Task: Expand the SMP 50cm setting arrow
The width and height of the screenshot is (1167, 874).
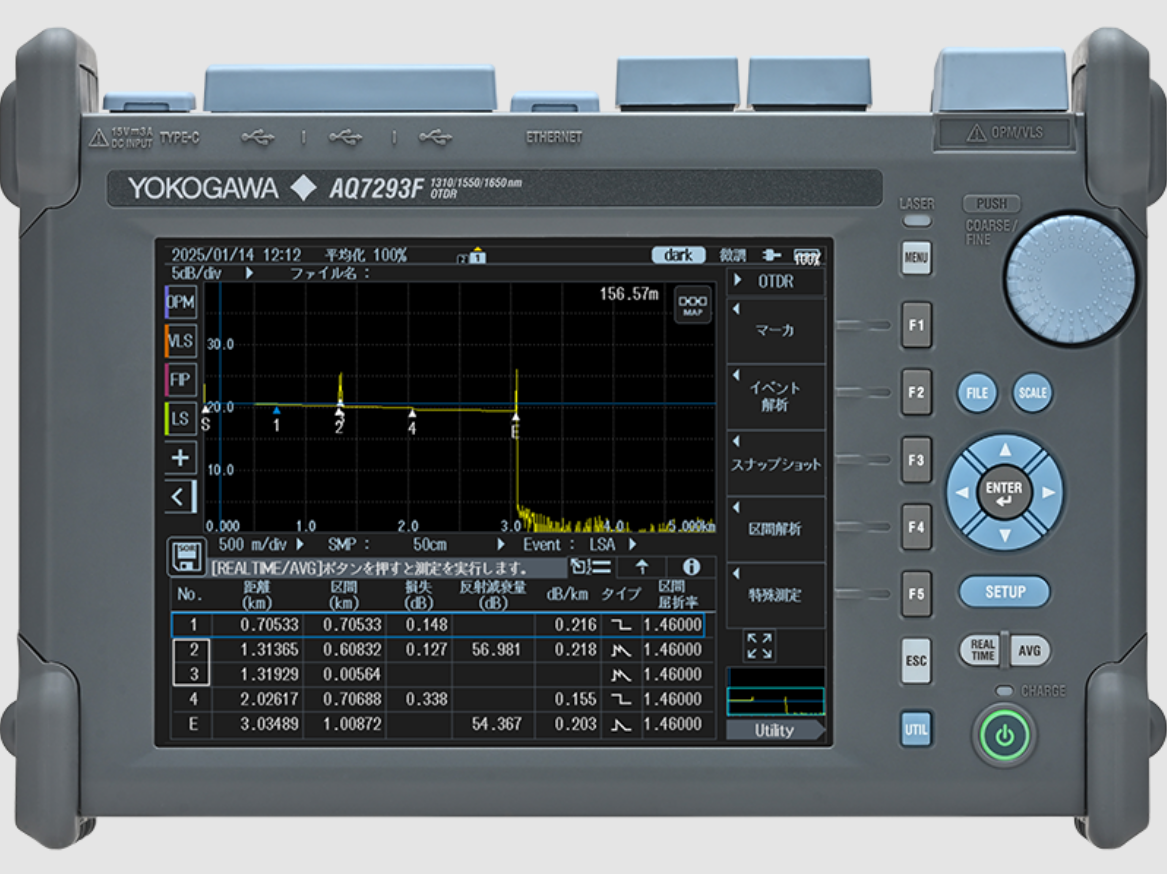Action: pyautogui.click(x=501, y=544)
